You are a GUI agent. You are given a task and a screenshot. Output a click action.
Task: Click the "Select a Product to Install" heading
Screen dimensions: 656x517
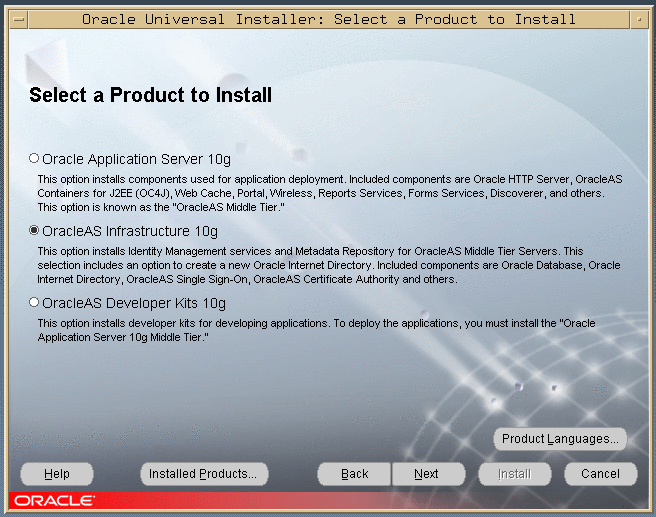pyautogui.click(x=151, y=95)
